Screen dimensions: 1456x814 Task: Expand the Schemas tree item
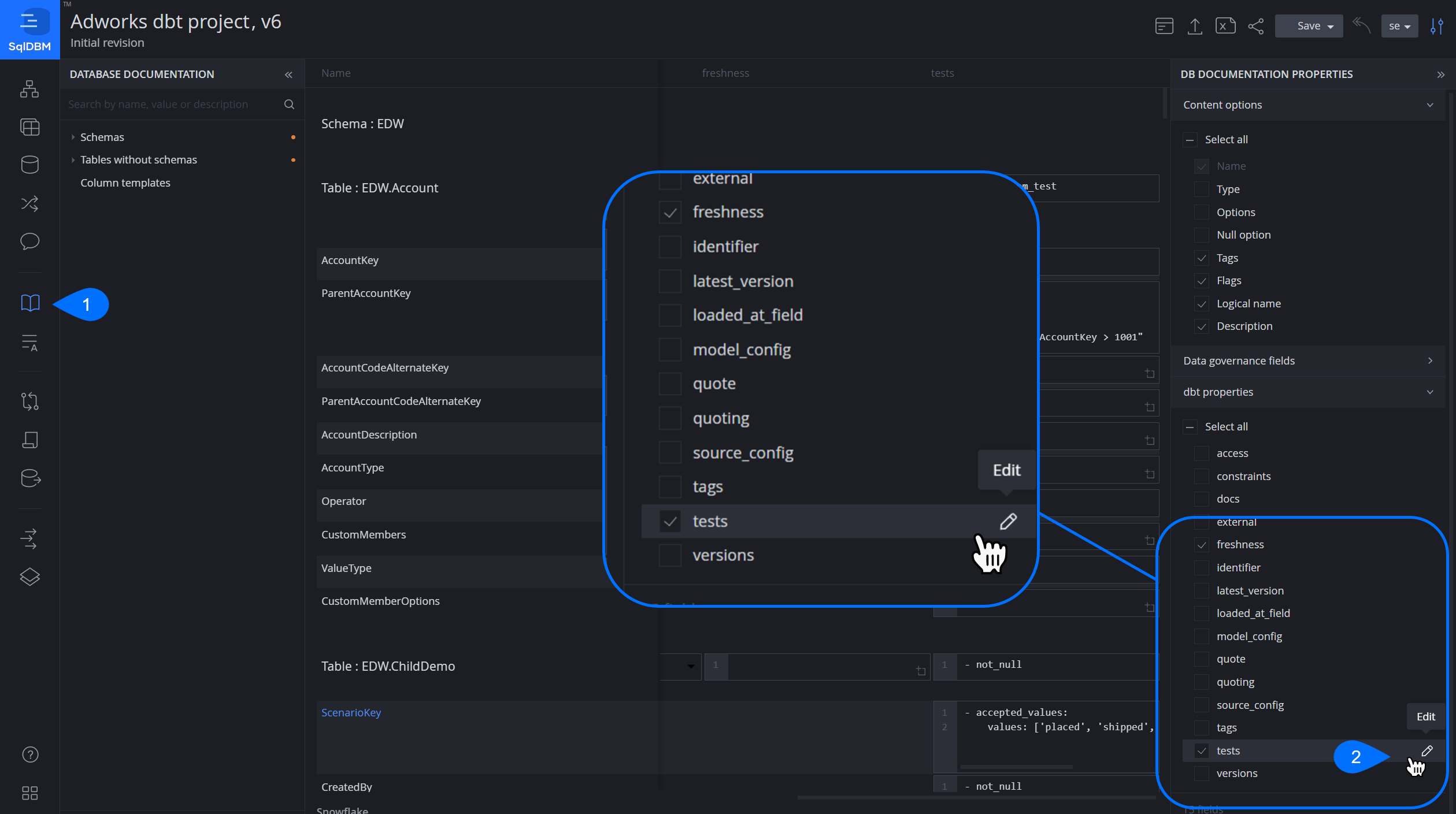pyautogui.click(x=73, y=137)
